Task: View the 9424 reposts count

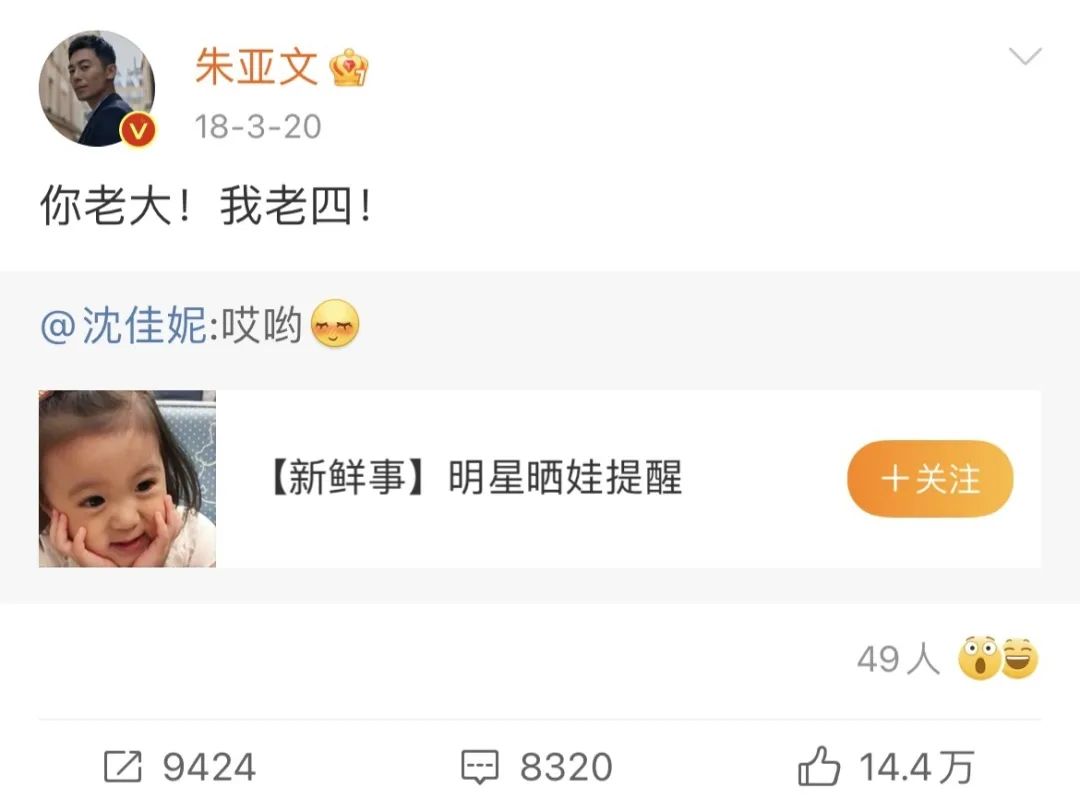Action: pyautogui.click(x=209, y=767)
